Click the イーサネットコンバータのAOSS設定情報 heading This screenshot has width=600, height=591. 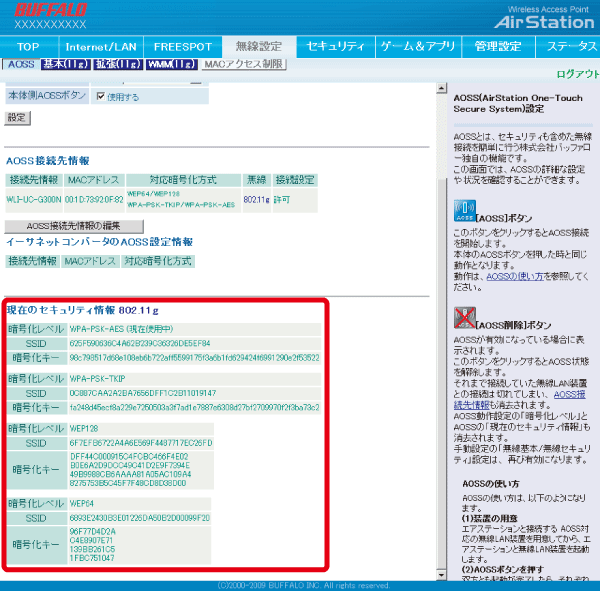point(99,242)
